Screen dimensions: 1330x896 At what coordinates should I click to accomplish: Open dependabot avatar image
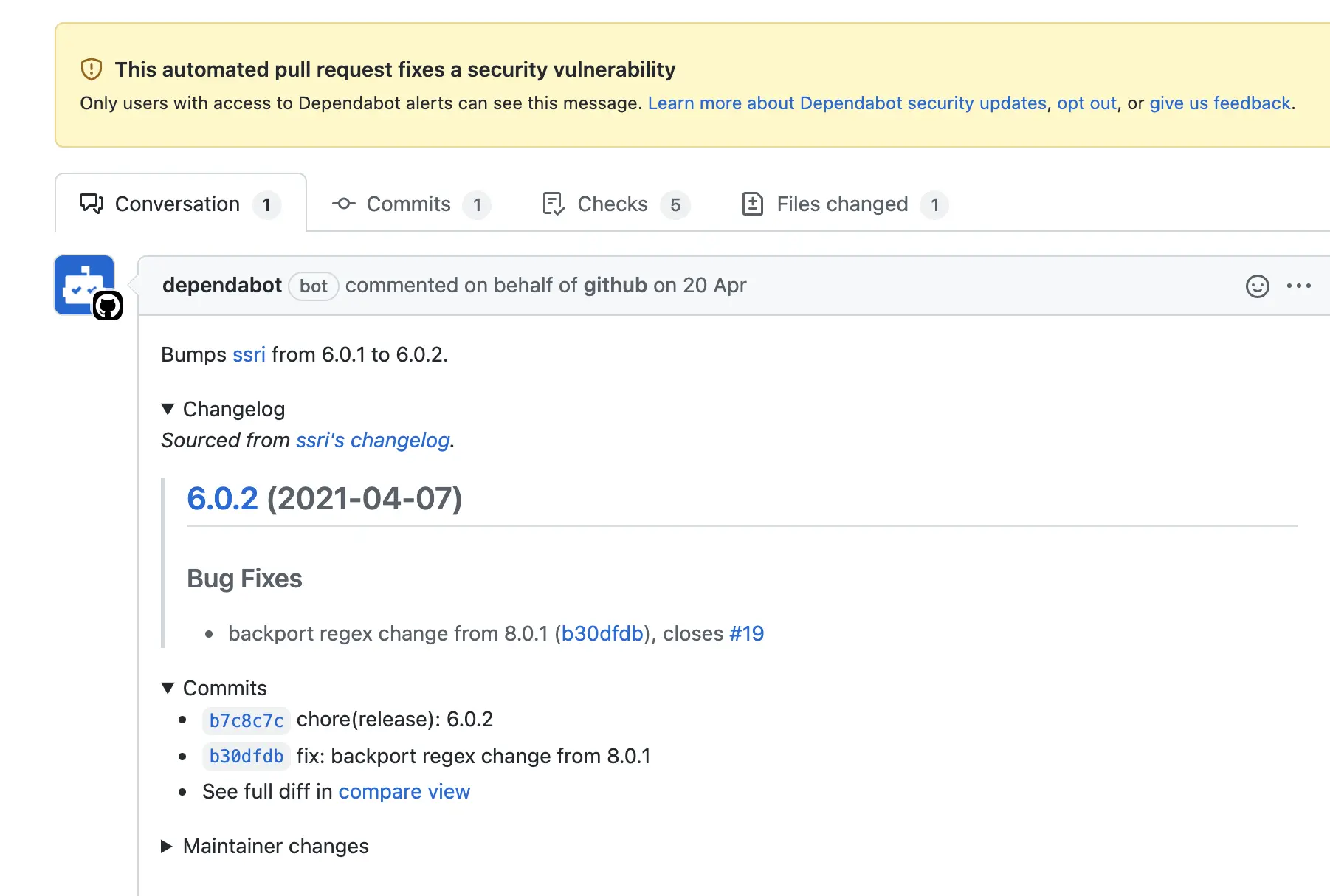(x=84, y=285)
